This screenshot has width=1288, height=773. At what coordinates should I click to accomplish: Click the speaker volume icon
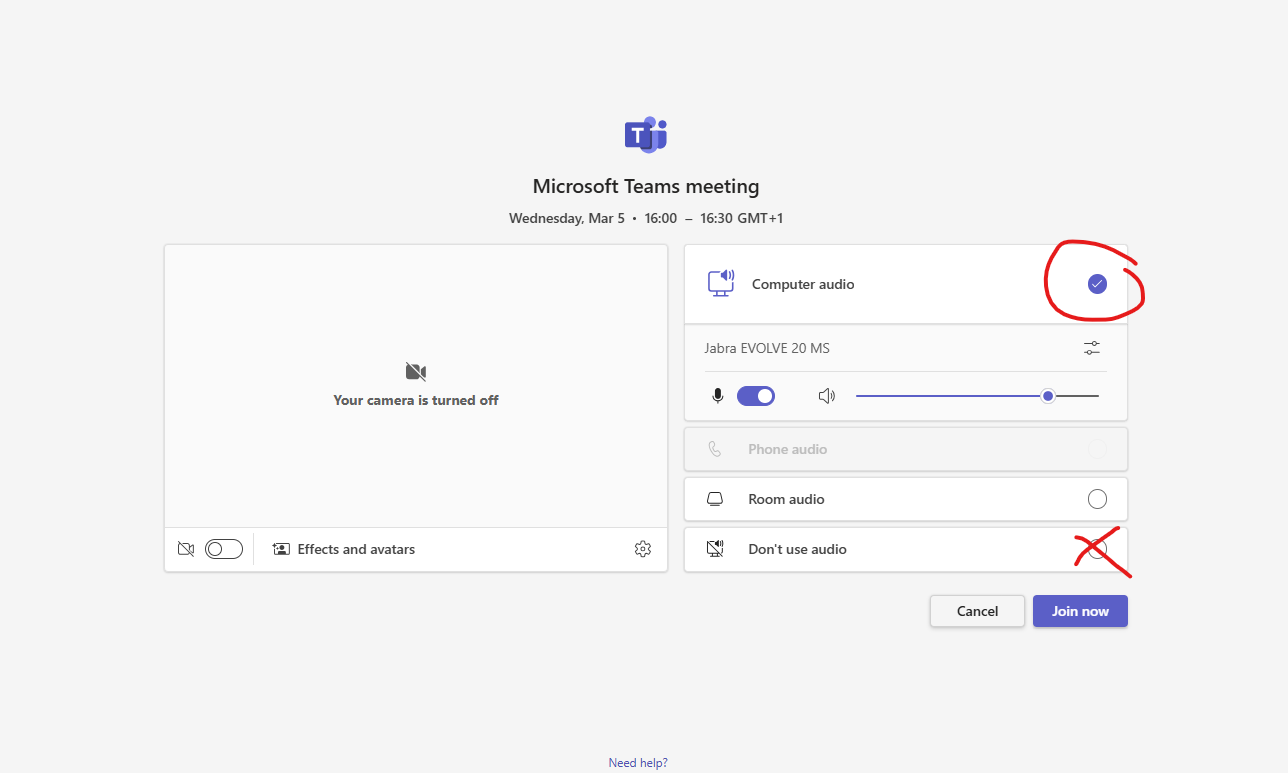pyautogui.click(x=826, y=396)
